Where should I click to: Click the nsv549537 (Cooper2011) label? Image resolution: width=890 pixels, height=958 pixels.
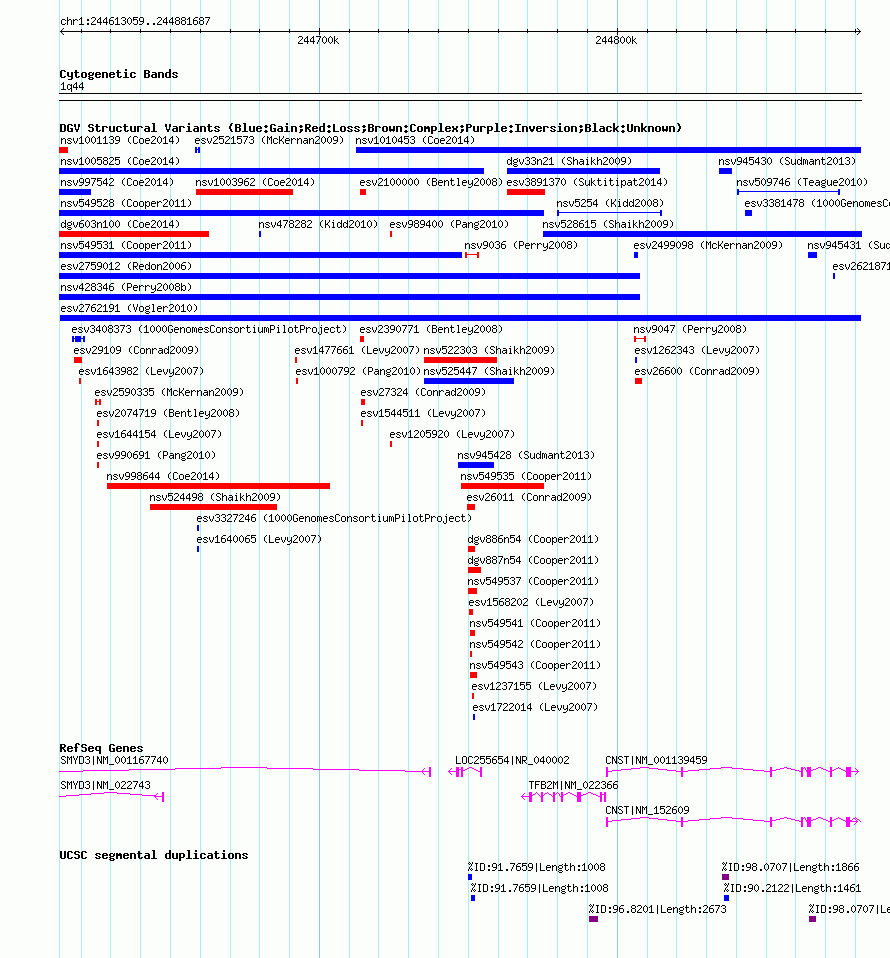click(533, 581)
